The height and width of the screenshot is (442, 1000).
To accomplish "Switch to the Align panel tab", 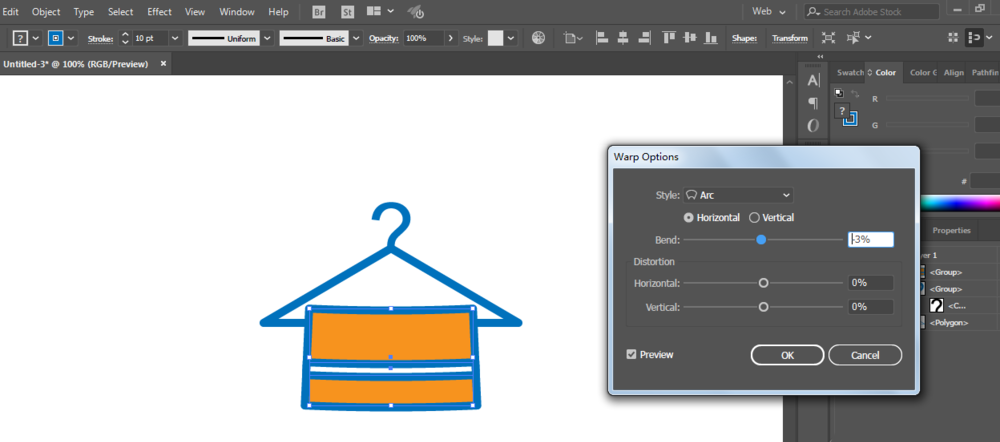I will 953,73.
